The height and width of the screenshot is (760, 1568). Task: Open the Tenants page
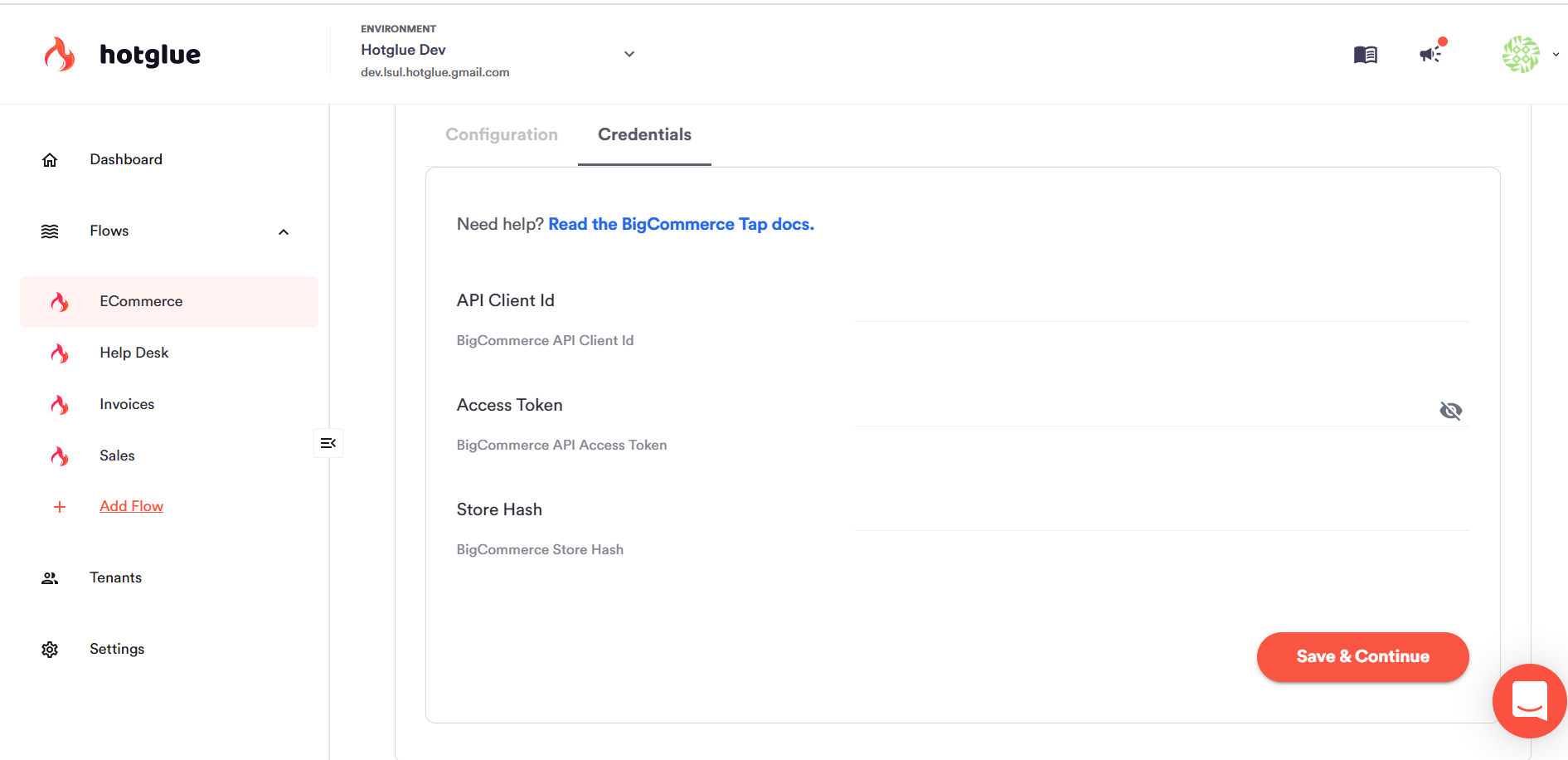[x=115, y=577]
